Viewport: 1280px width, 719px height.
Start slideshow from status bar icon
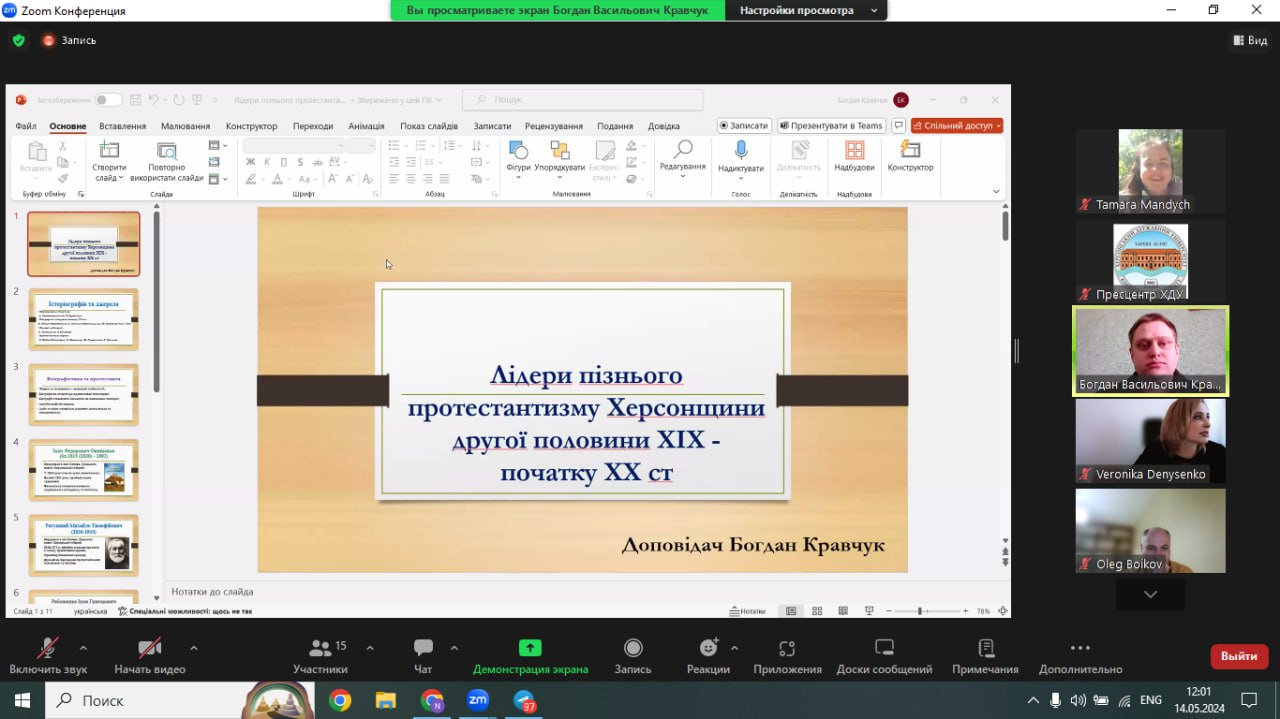pyautogui.click(x=869, y=611)
